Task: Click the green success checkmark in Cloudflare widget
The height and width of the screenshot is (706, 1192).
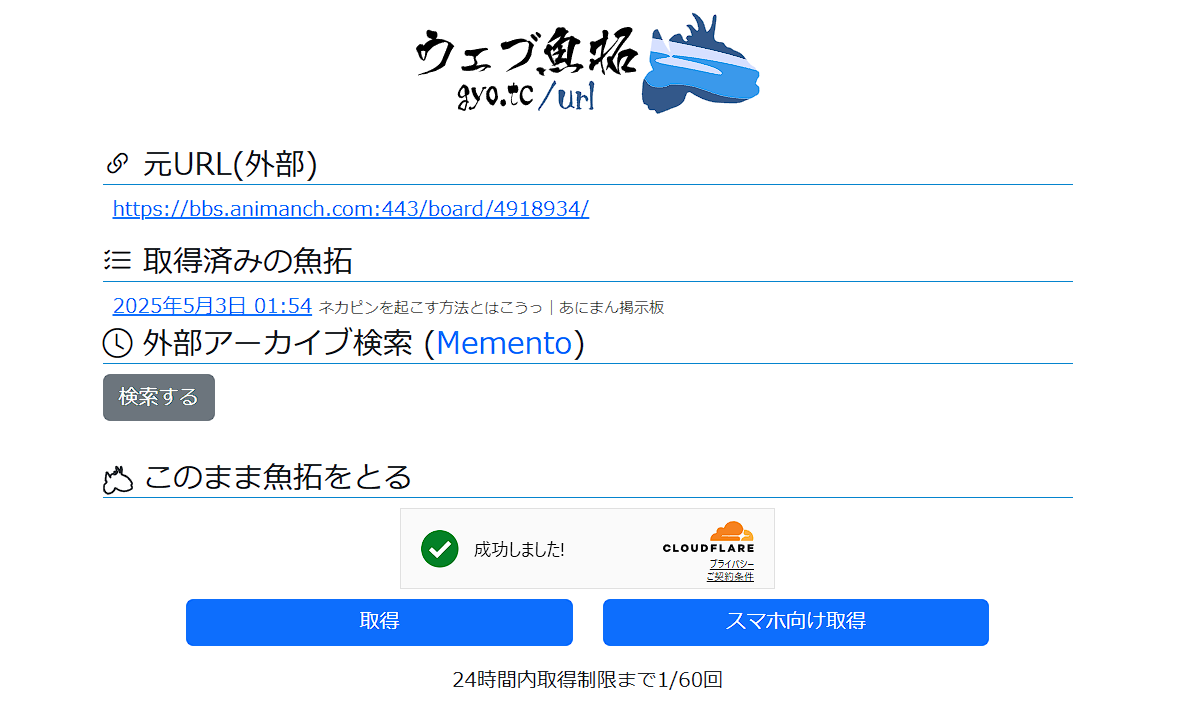Action: coord(440,548)
